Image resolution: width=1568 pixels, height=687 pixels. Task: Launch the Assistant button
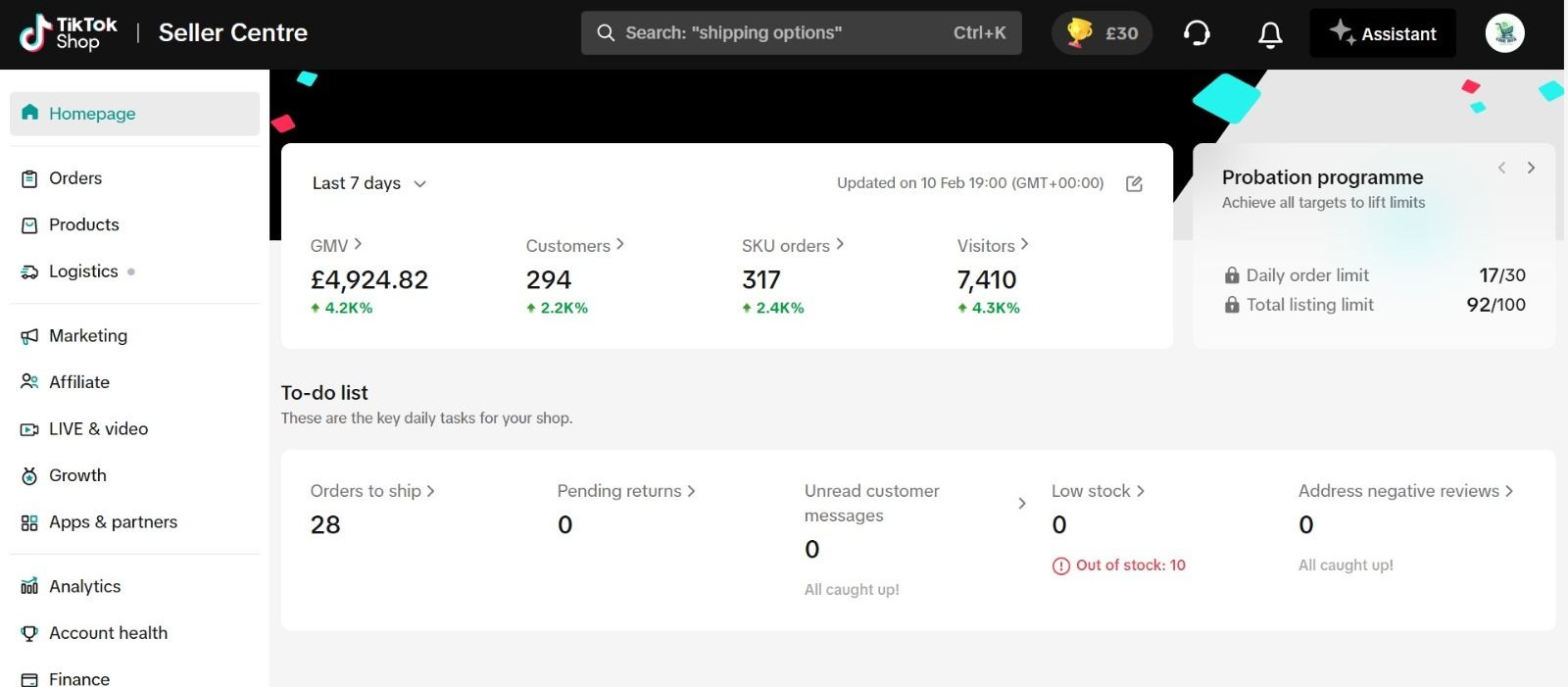[x=1382, y=33]
